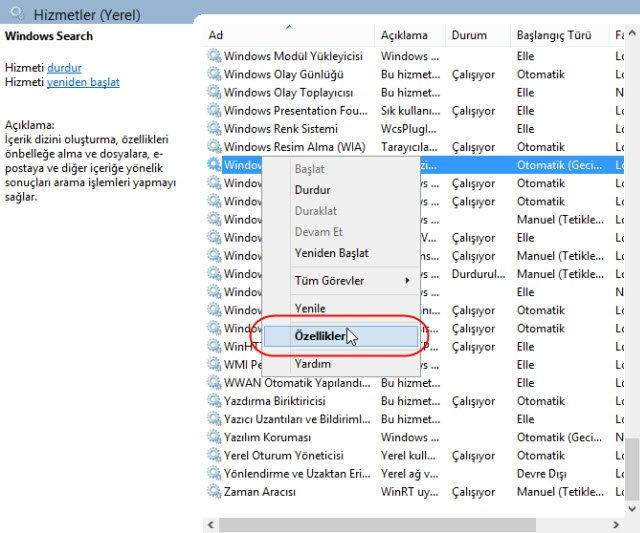This screenshot has width=640, height=533.
Task: Click the horizontal scrollbar thumb
Action: pos(377,525)
